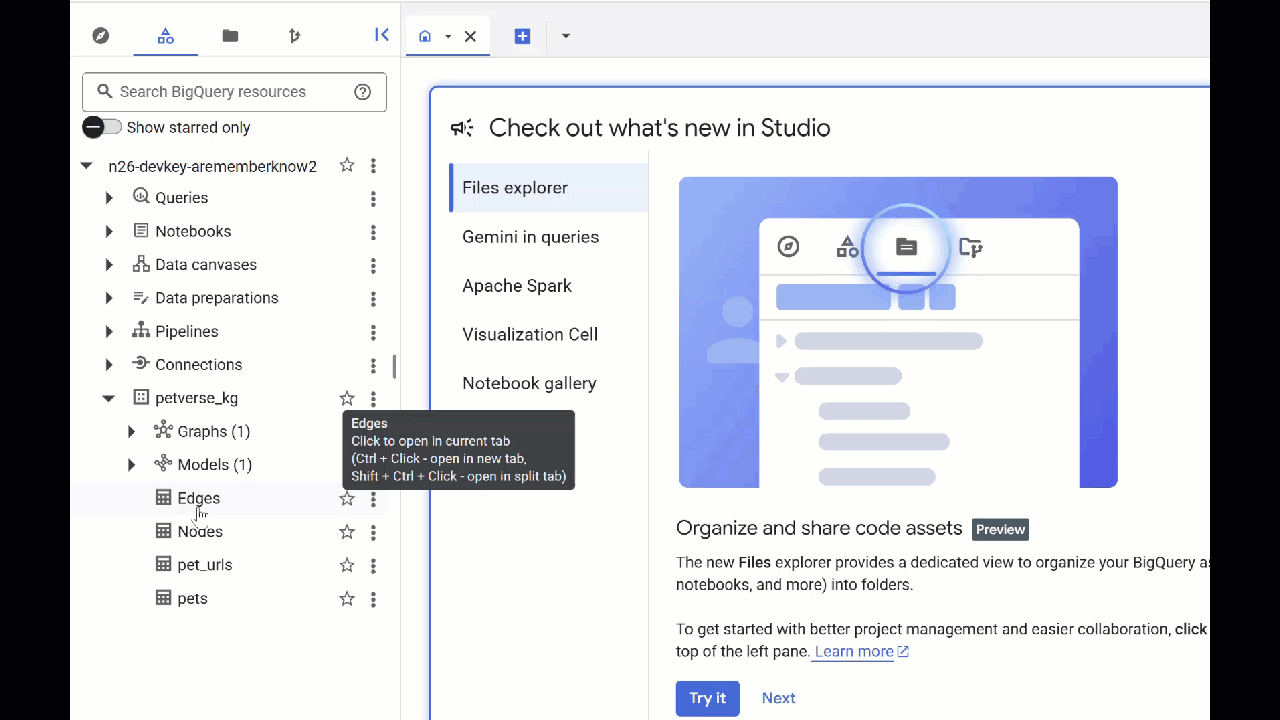The width and height of the screenshot is (1280, 720).
Task: Expand the Queries node
Action: point(109,198)
